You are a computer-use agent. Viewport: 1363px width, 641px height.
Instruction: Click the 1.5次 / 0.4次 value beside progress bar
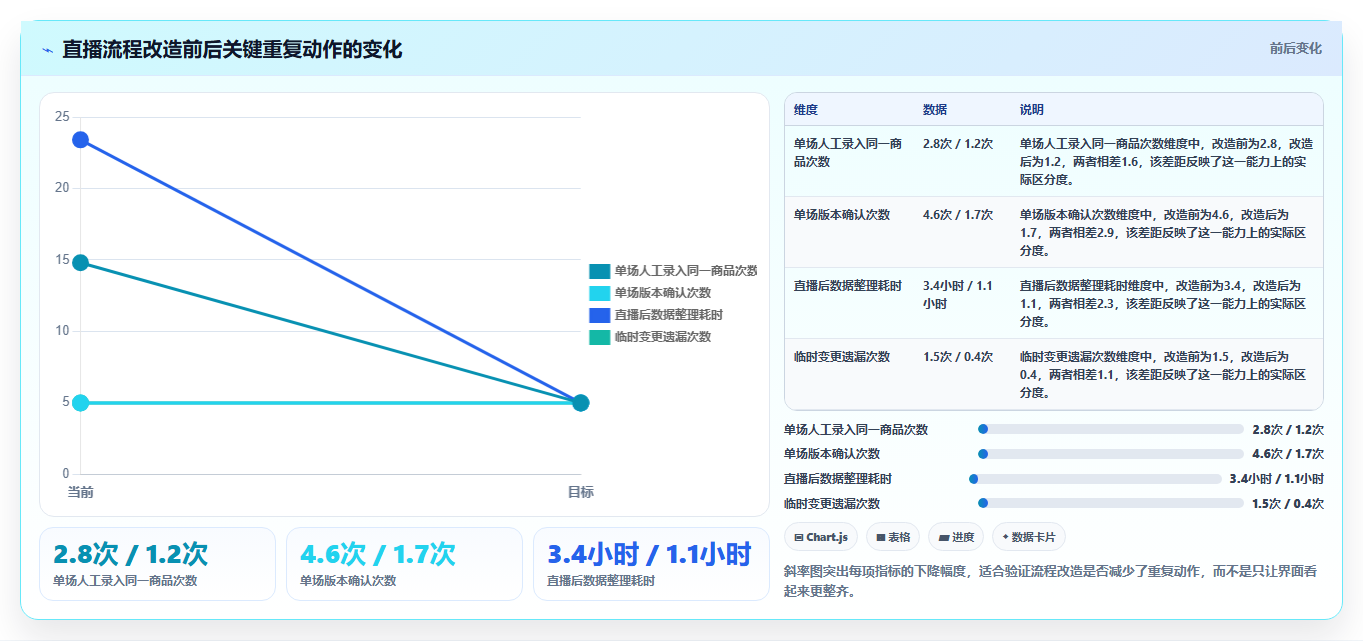pos(1288,504)
